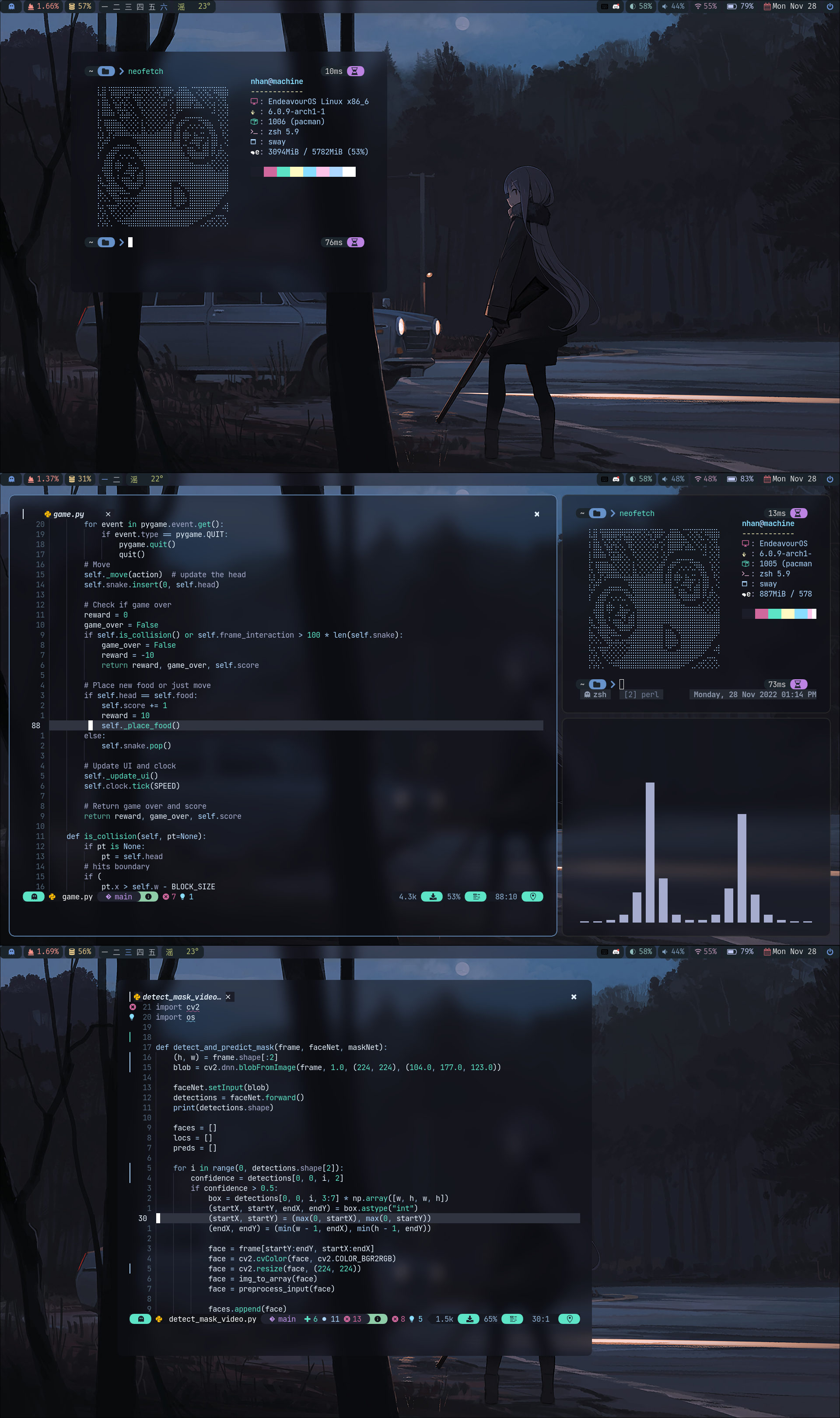
Task: Click the main branch indicator in game.py statusline
Action: pyautogui.click(x=119, y=897)
